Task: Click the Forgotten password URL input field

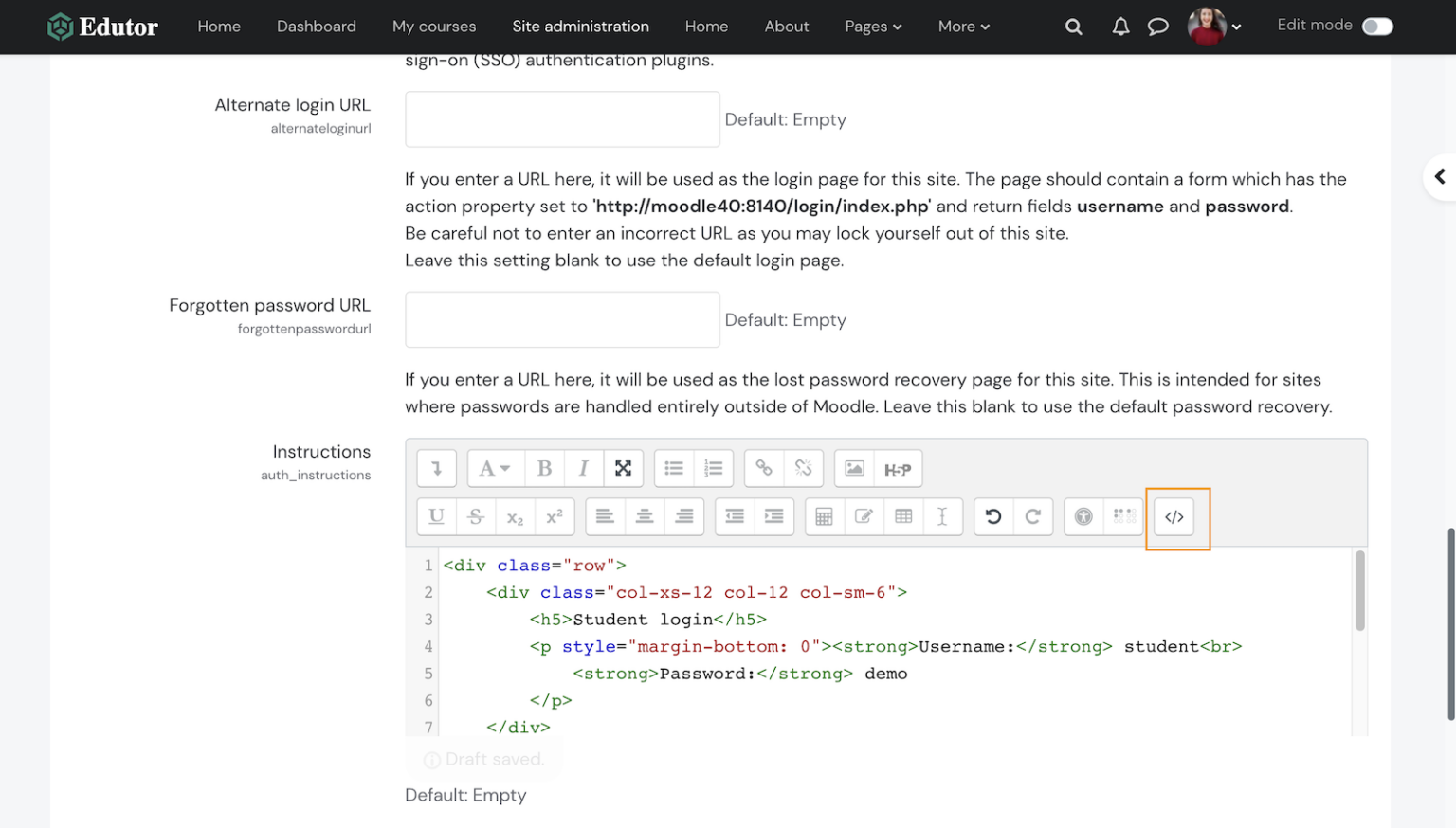Action: (x=562, y=319)
